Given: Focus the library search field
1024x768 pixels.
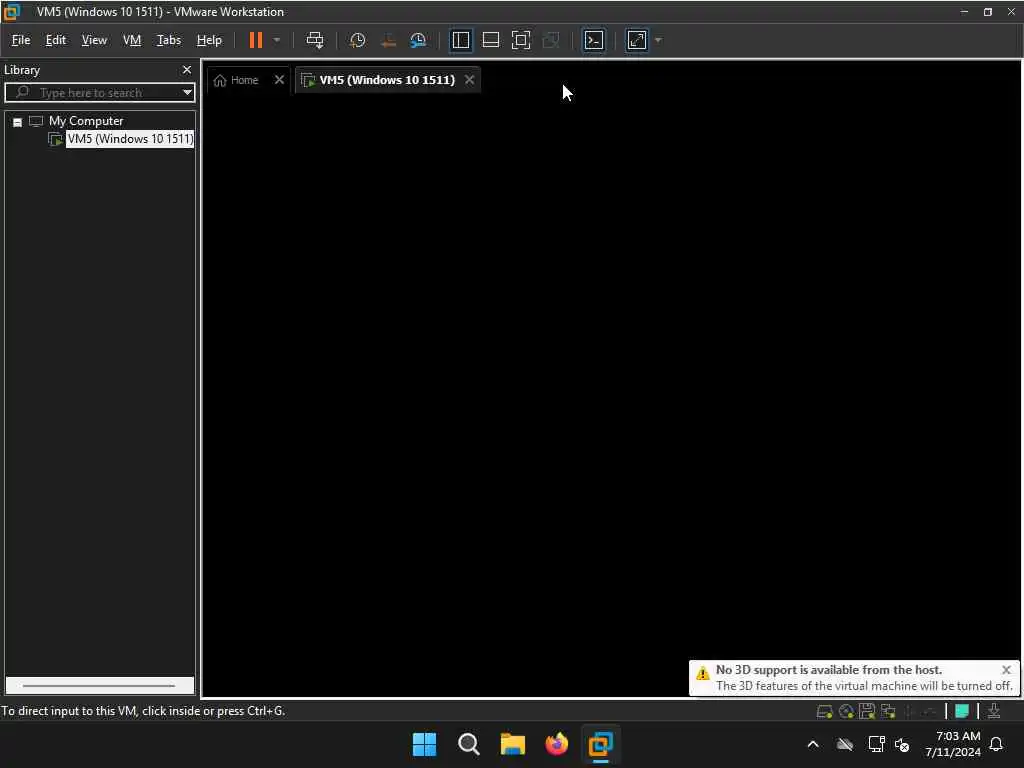Looking at the screenshot, I should 91,93.
